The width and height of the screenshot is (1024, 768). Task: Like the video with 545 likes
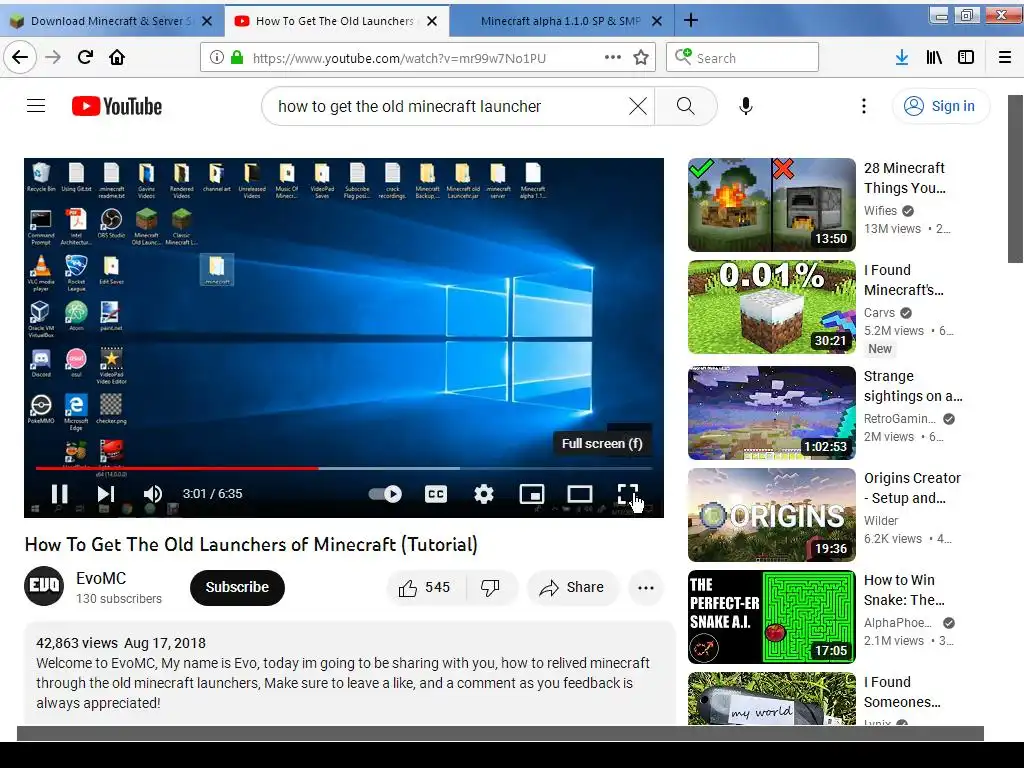[x=425, y=587]
